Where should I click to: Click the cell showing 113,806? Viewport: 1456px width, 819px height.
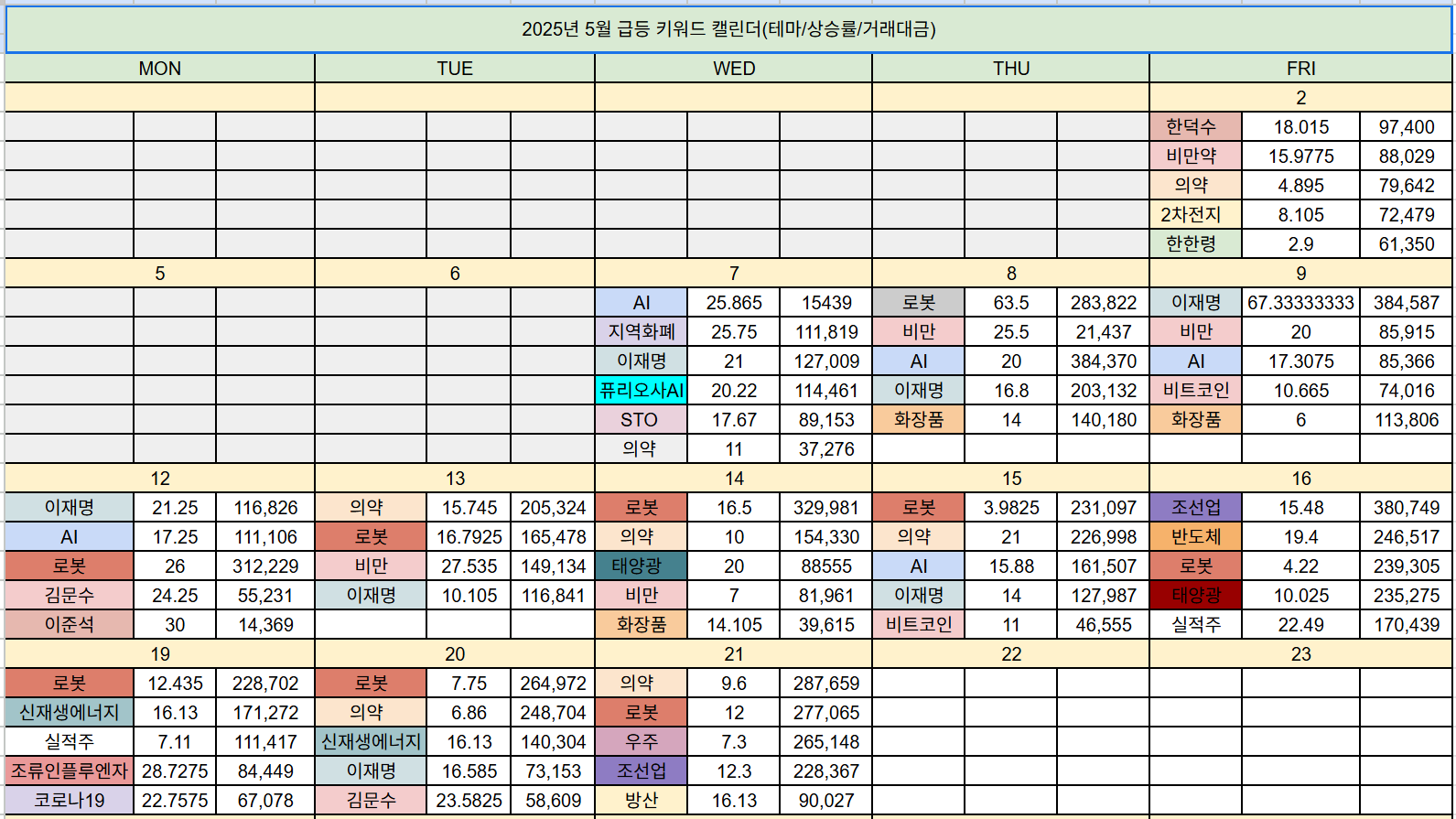coord(1407,420)
